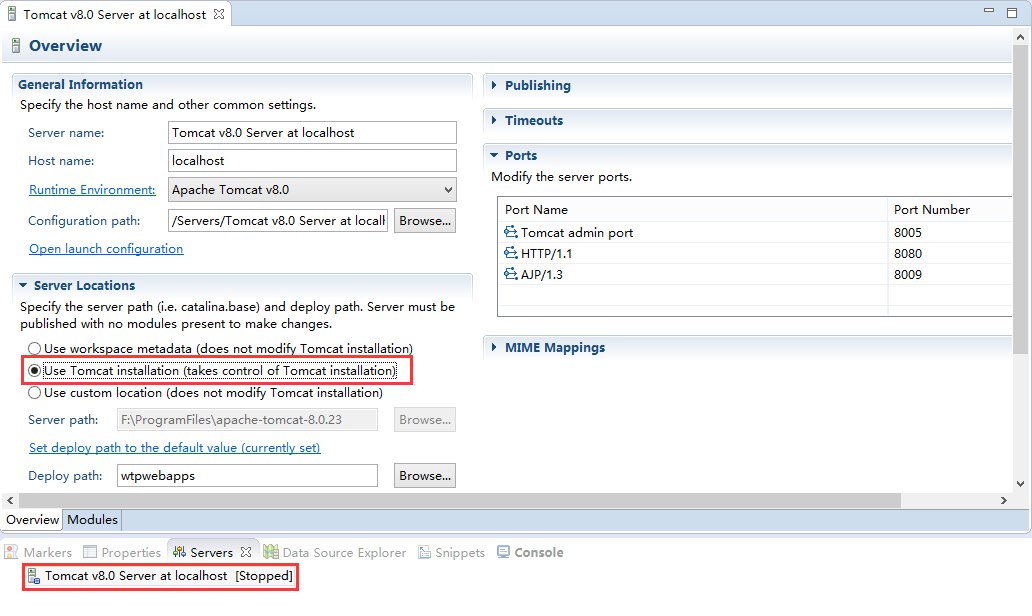This screenshot has height=616, width=1032.
Task: Click the AJP/1.3 port icon
Action: (511, 274)
